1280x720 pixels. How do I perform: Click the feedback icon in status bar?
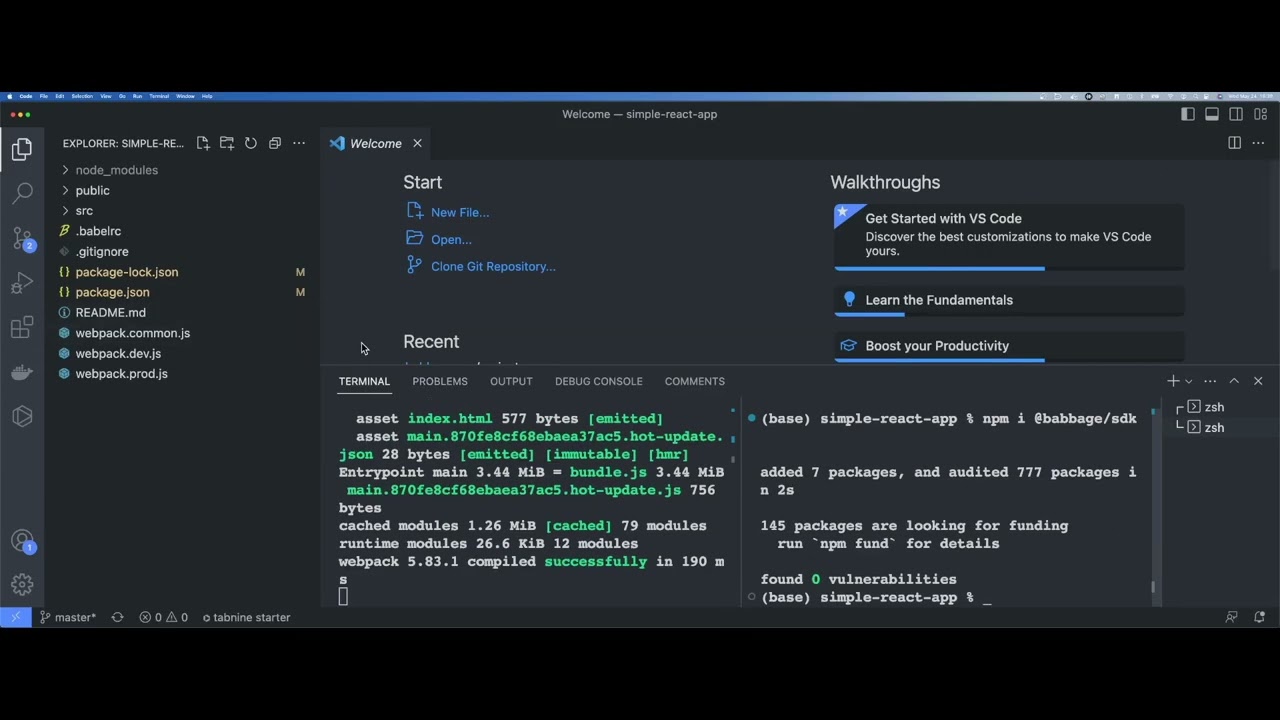coord(1232,617)
